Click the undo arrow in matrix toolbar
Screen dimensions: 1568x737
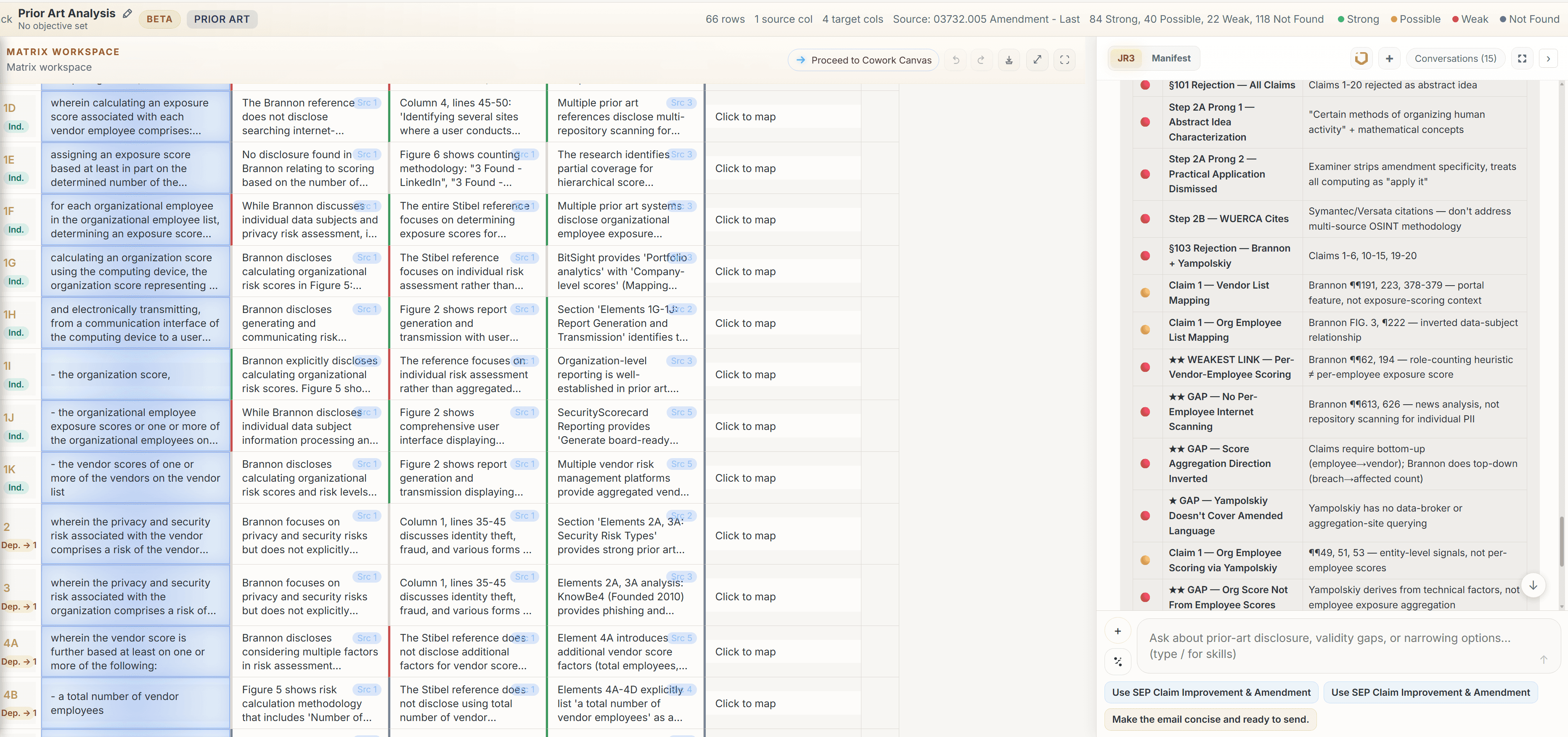(x=956, y=60)
